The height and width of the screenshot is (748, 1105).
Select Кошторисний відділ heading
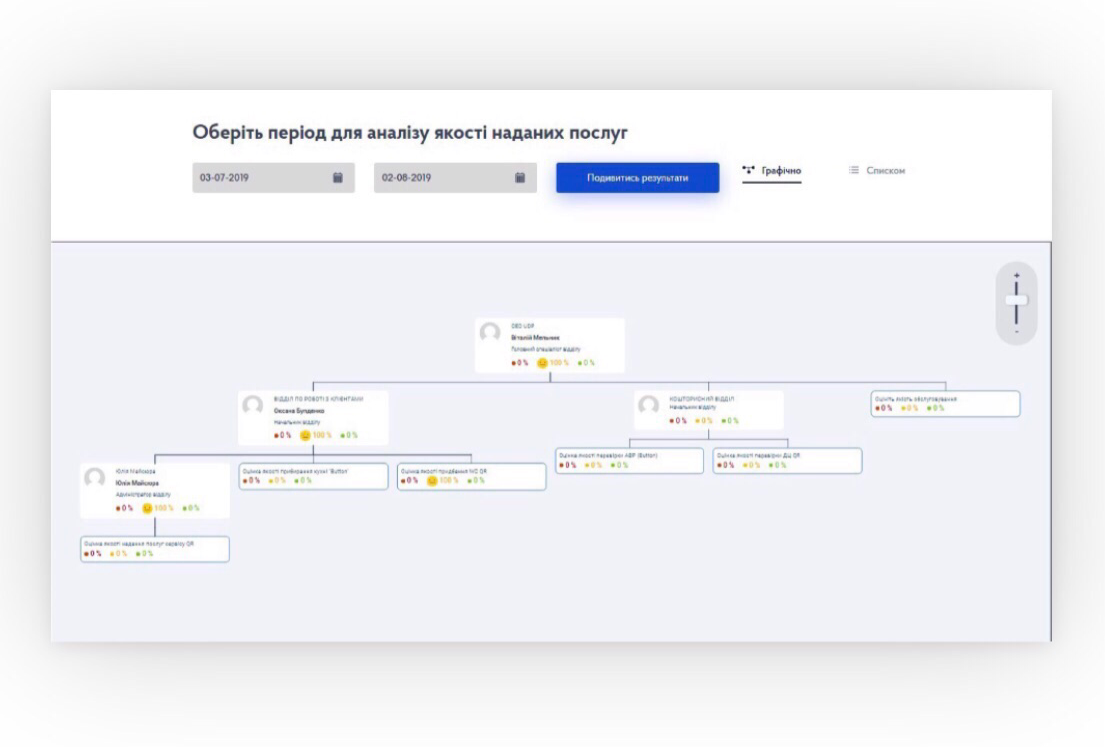tap(701, 399)
